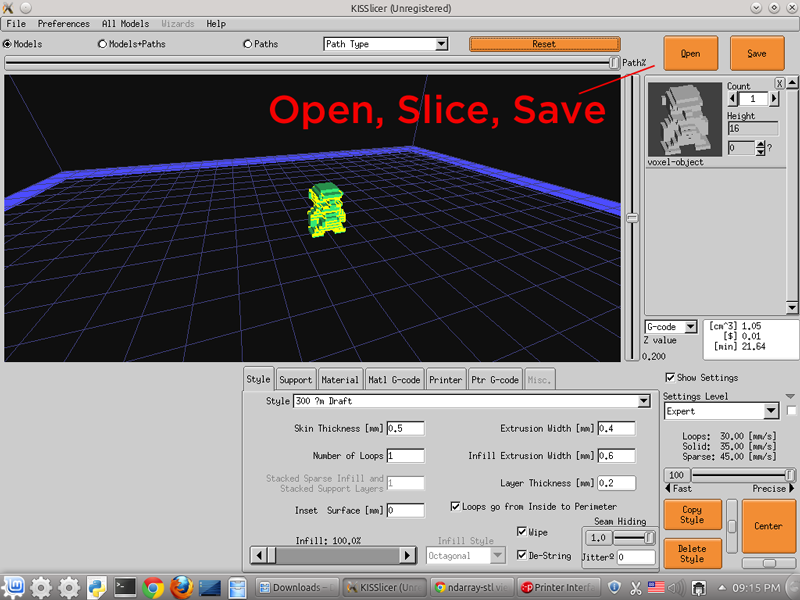Click the Fast/Precise speed slider
The height and width of the screenshot is (600, 800).
point(743,475)
